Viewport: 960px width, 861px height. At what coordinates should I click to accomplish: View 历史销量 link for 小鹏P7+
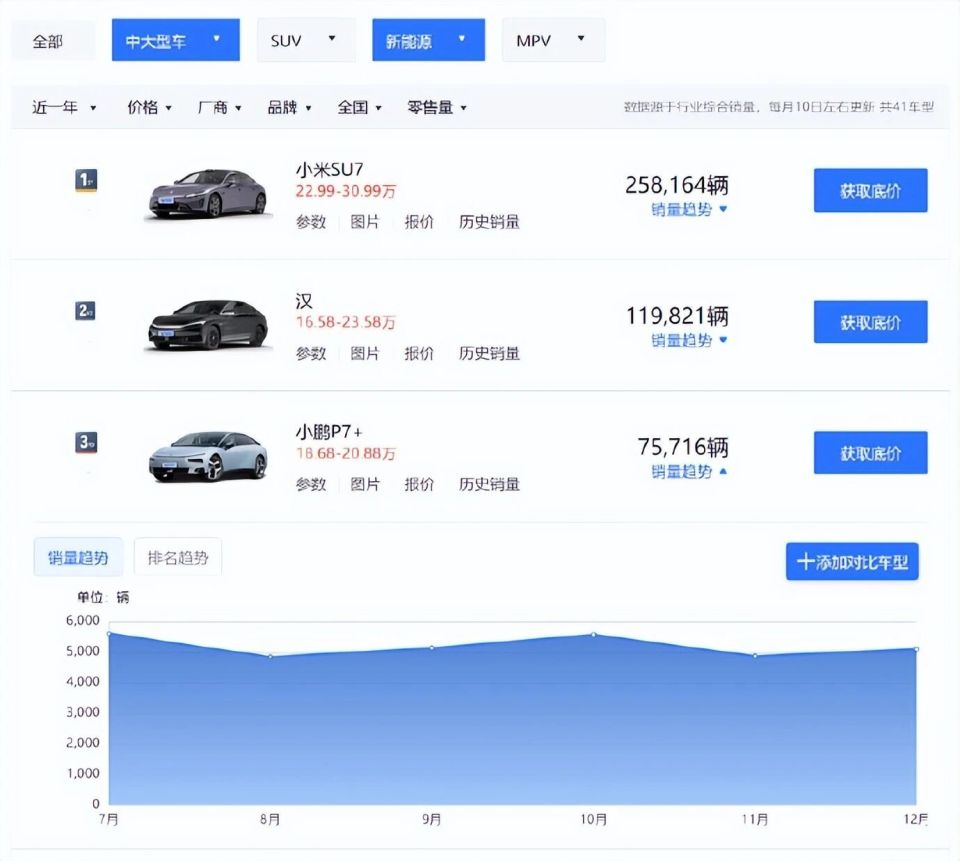[x=489, y=484]
